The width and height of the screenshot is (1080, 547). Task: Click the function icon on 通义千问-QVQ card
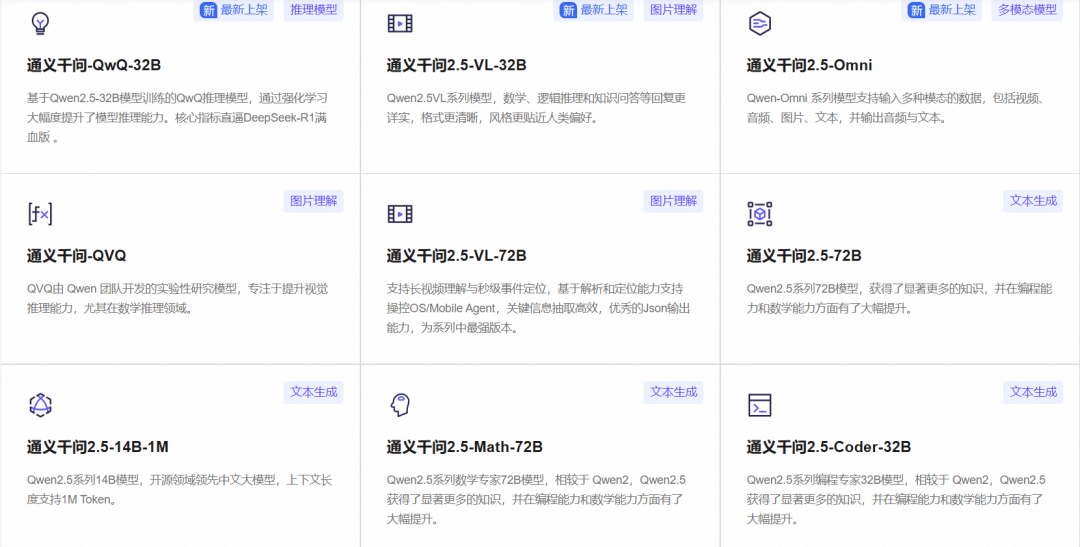point(40,214)
